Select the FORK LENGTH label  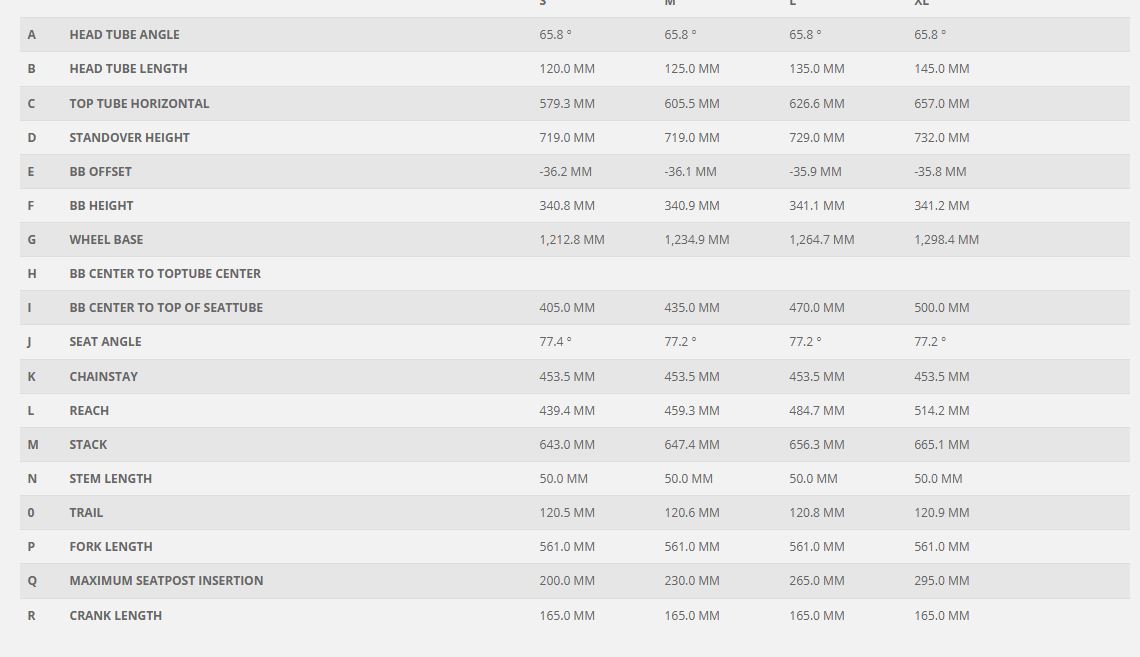111,547
